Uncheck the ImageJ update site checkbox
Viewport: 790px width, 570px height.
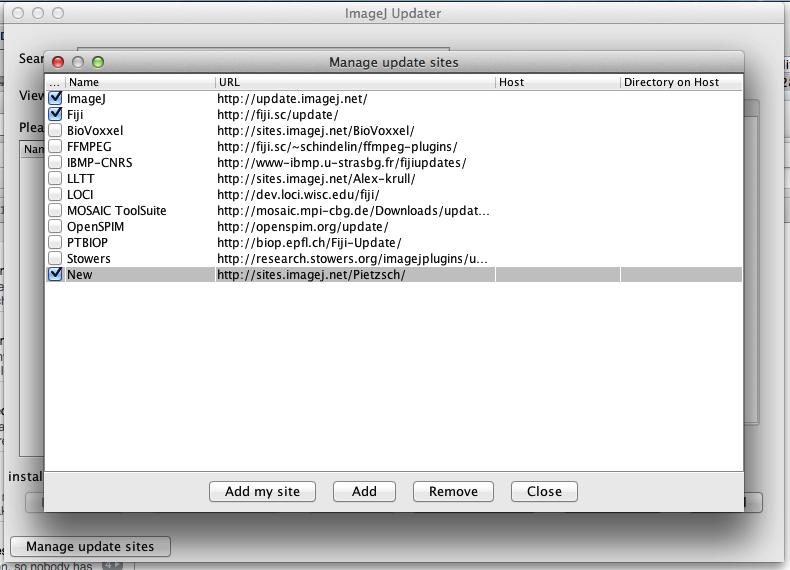click(55, 98)
